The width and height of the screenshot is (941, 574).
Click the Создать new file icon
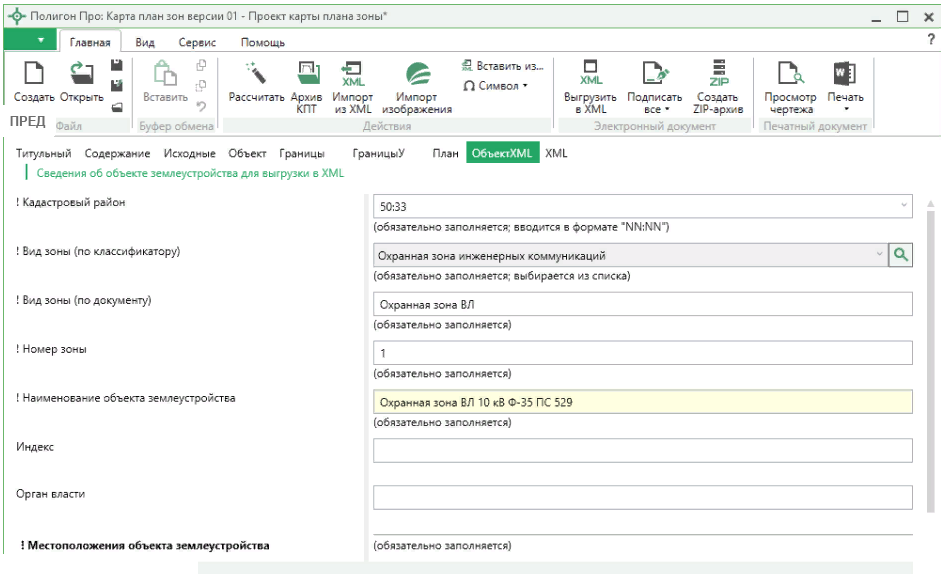click(33, 74)
